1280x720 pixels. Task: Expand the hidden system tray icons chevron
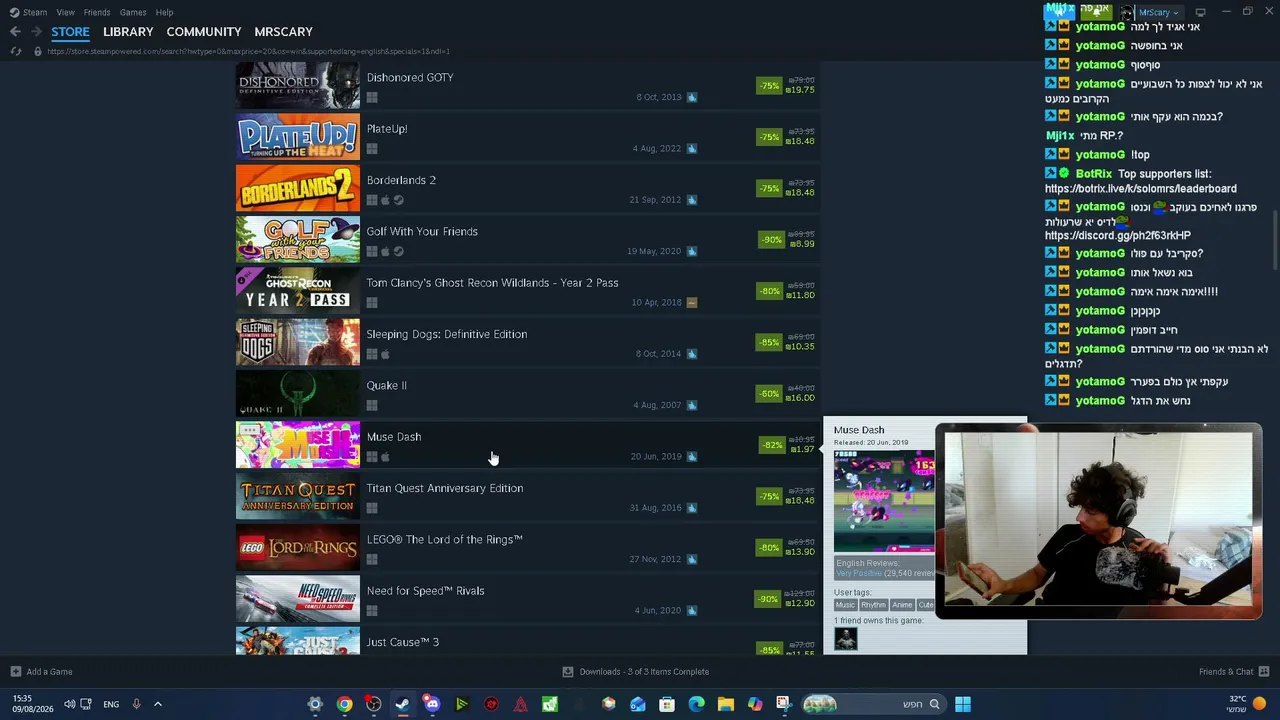[157, 704]
